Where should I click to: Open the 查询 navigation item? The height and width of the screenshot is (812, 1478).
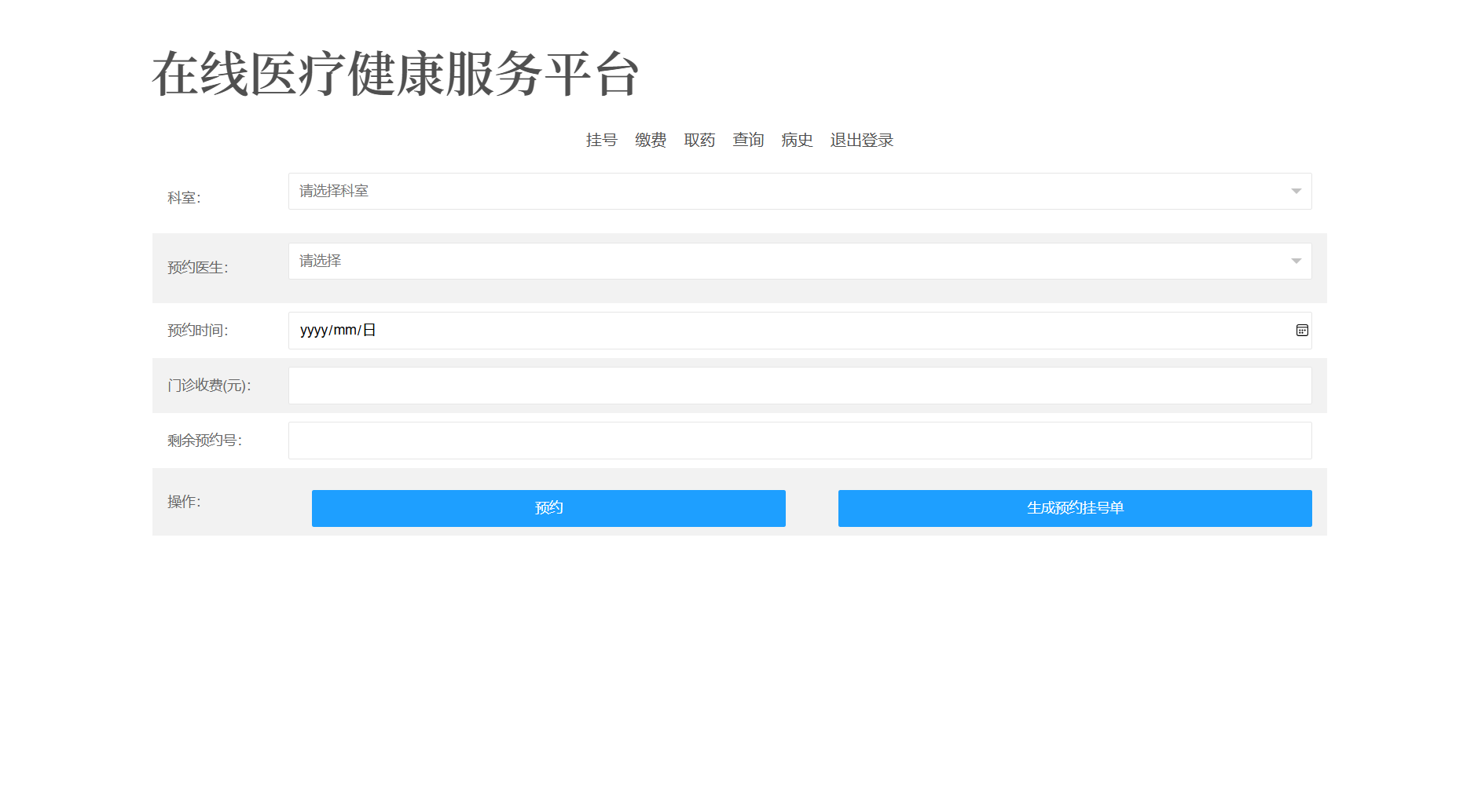pyautogui.click(x=748, y=141)
